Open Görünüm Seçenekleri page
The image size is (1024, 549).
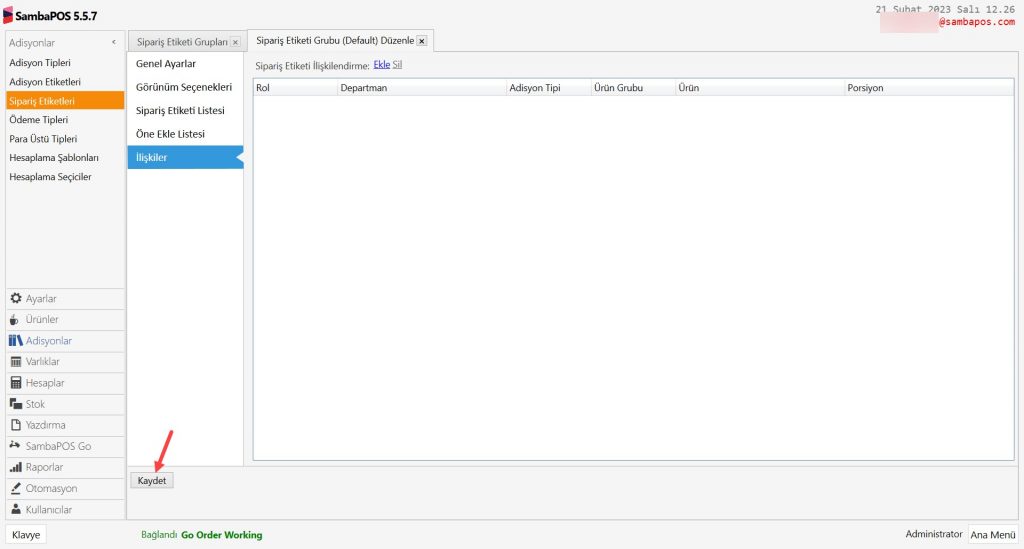click(184, 87)
